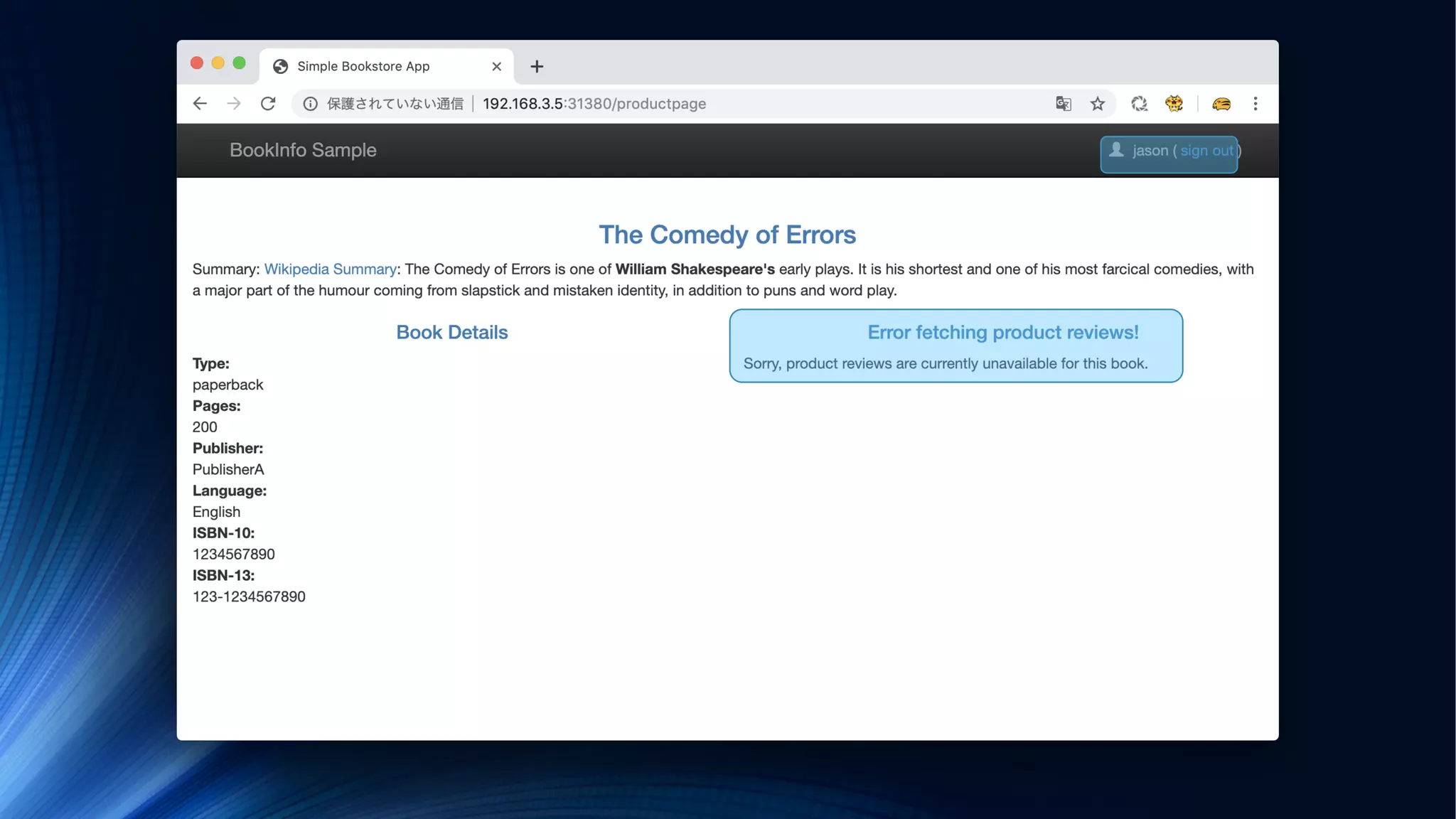Viewport: 1456px width, 819px height.
Task: Open the Chrome three-dot menu
Action: click(x=1256, y=104)
